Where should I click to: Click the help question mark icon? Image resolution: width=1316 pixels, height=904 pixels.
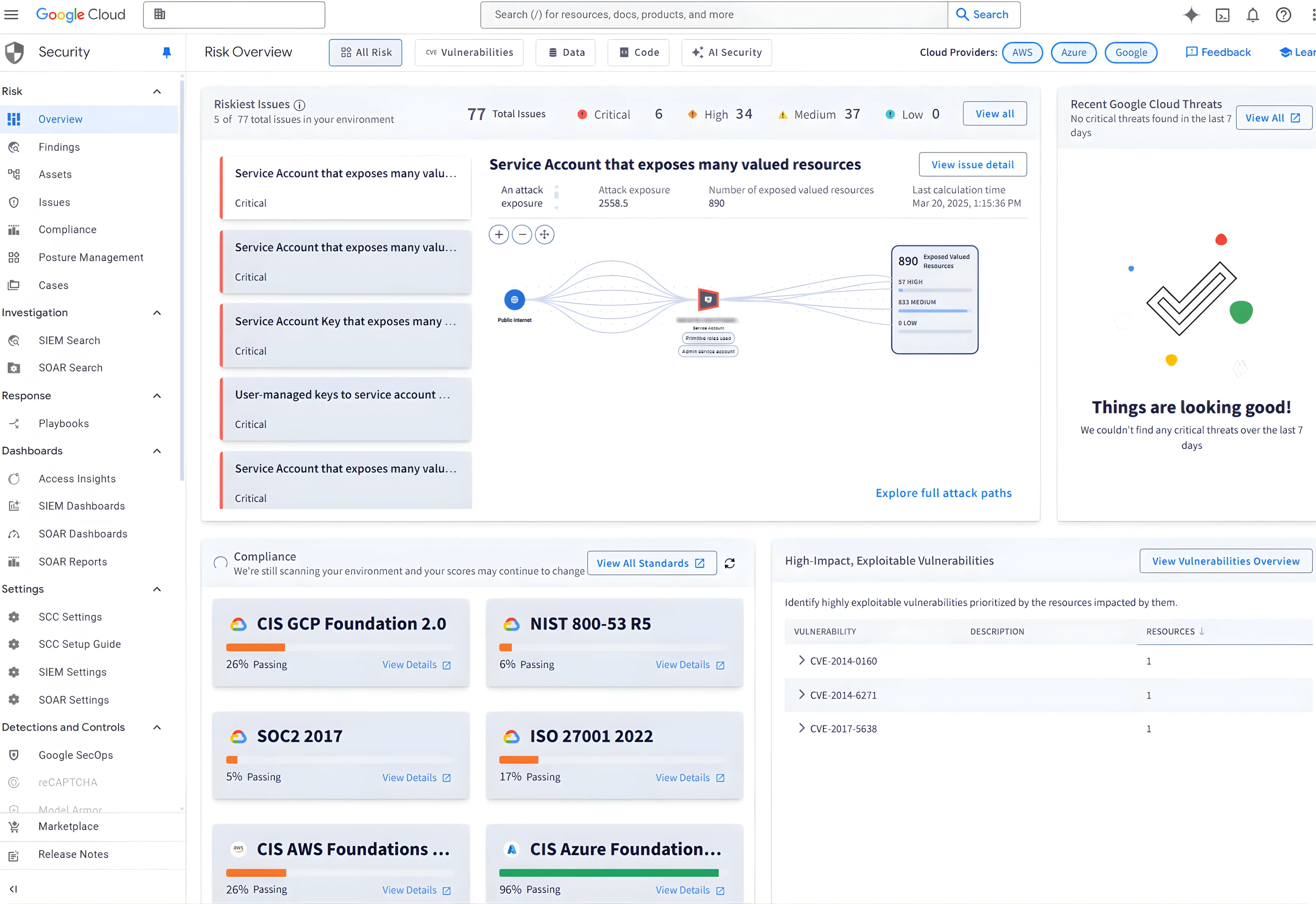click(x=1283, y=15)
